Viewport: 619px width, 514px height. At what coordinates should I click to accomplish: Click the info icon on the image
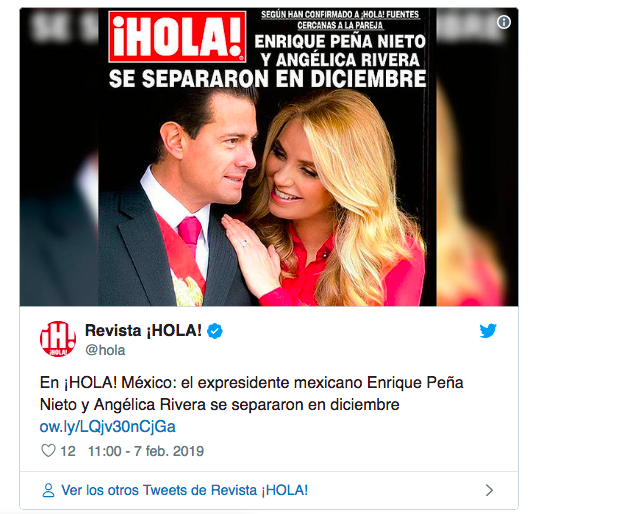tap(504, 22)
